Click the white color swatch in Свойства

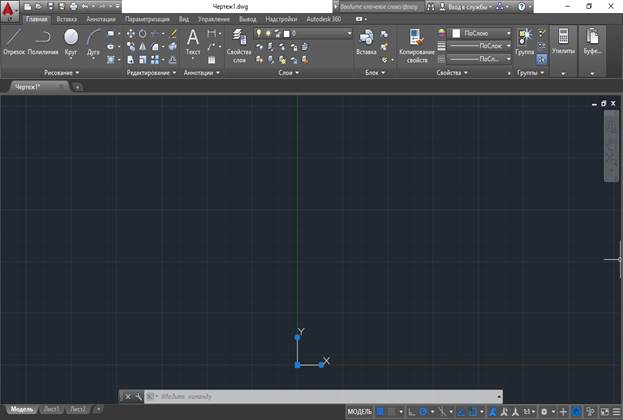tap(456, 33)
